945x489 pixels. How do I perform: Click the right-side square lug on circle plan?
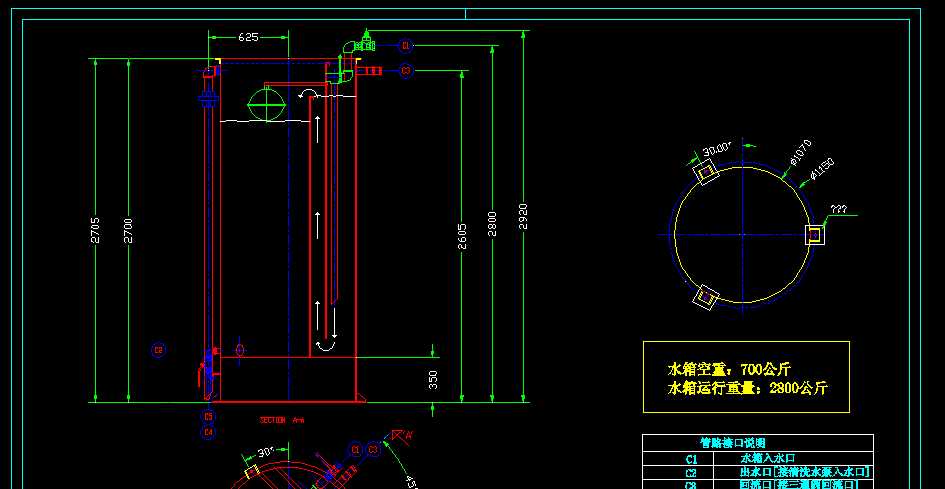815,235
